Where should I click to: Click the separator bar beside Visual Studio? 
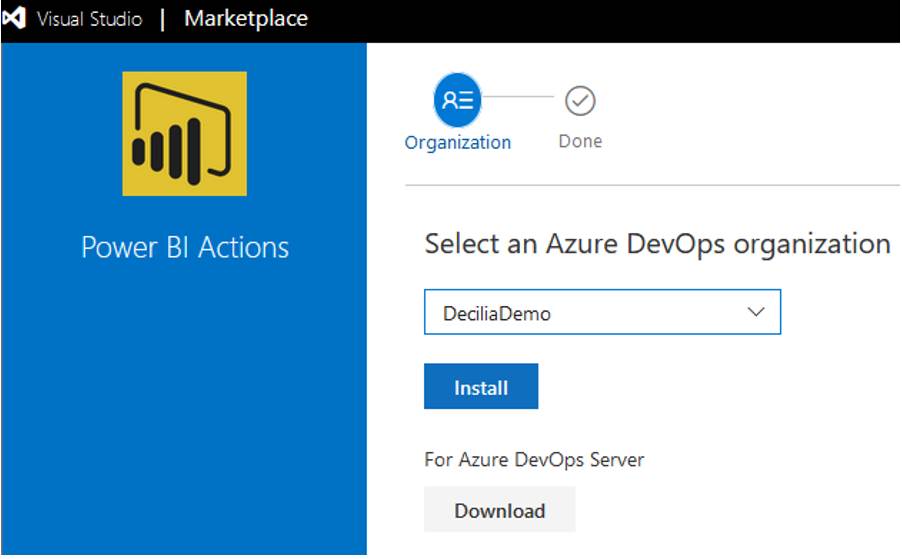click(x=163, y=19)
